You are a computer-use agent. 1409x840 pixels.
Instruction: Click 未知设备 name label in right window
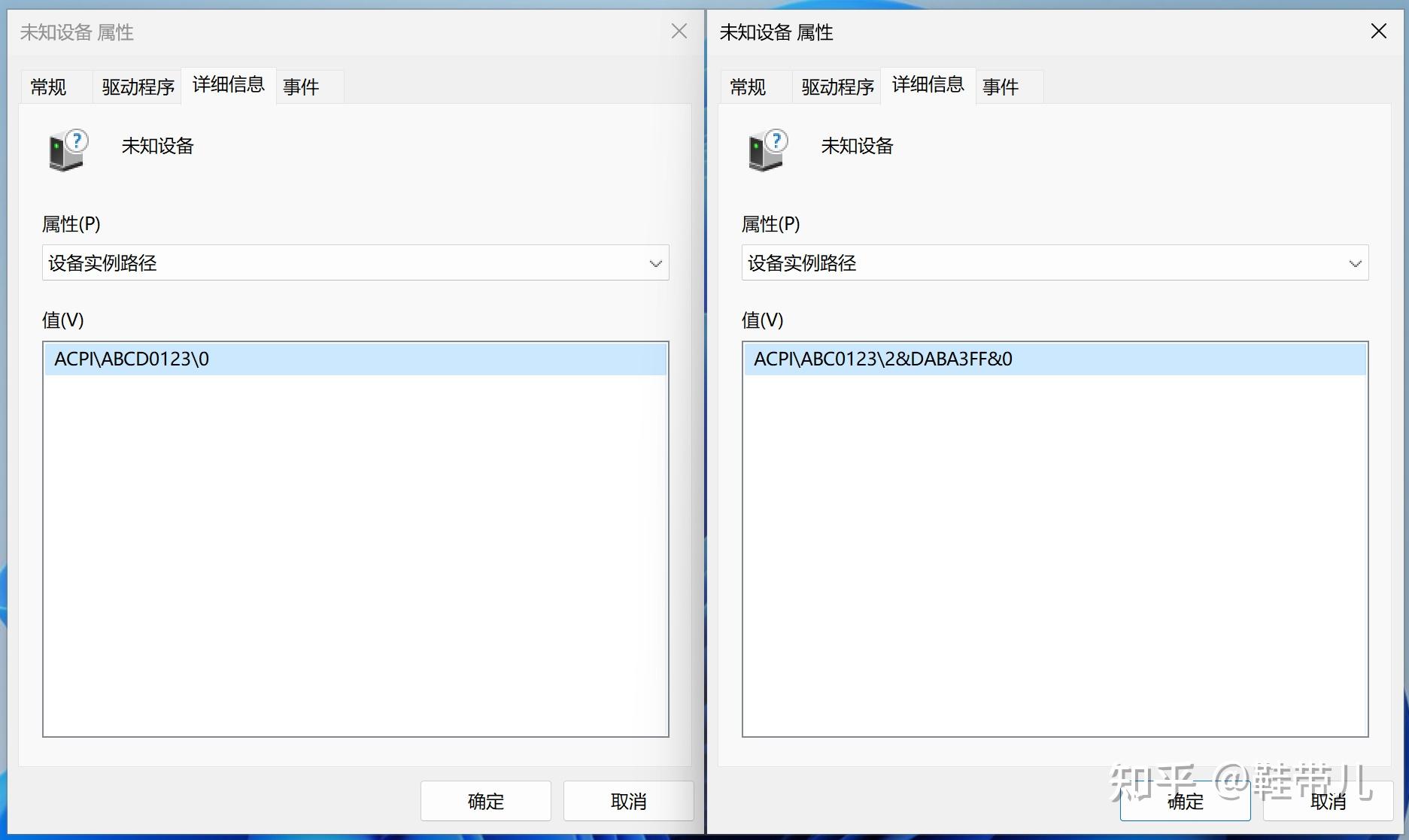[858, 146]
